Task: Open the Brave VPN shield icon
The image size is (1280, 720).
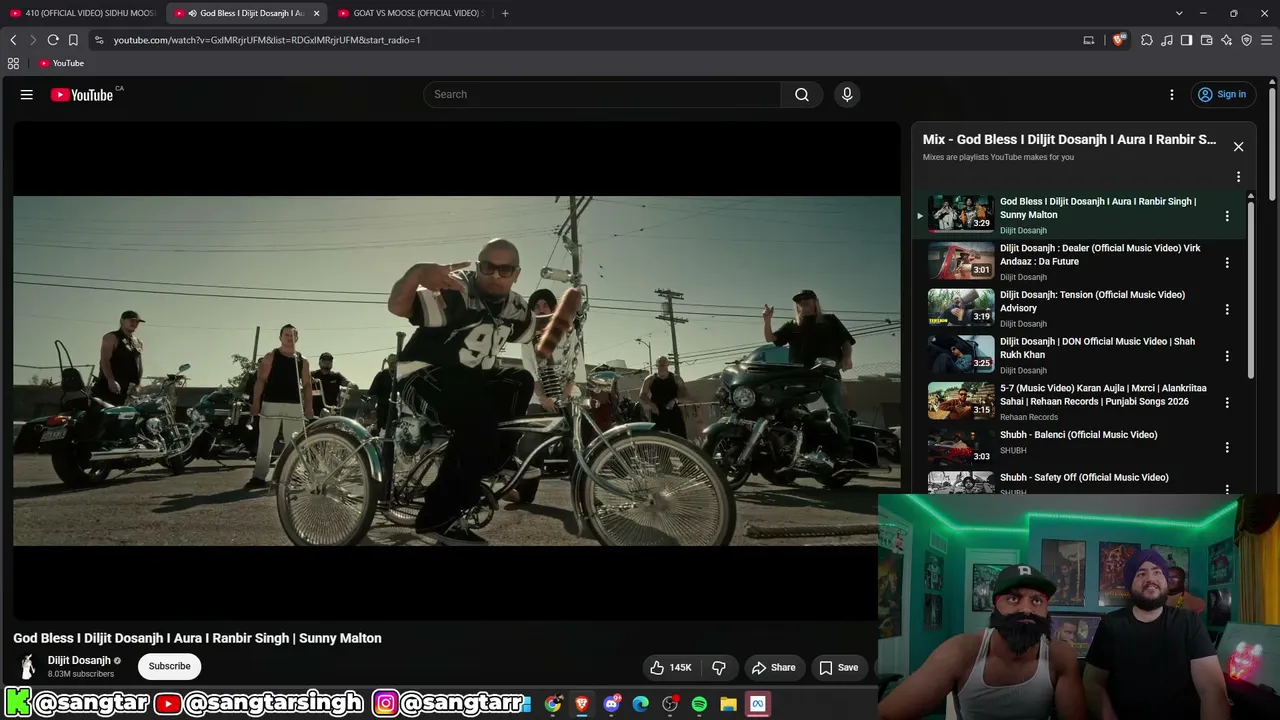Action: pos(1246,40)
